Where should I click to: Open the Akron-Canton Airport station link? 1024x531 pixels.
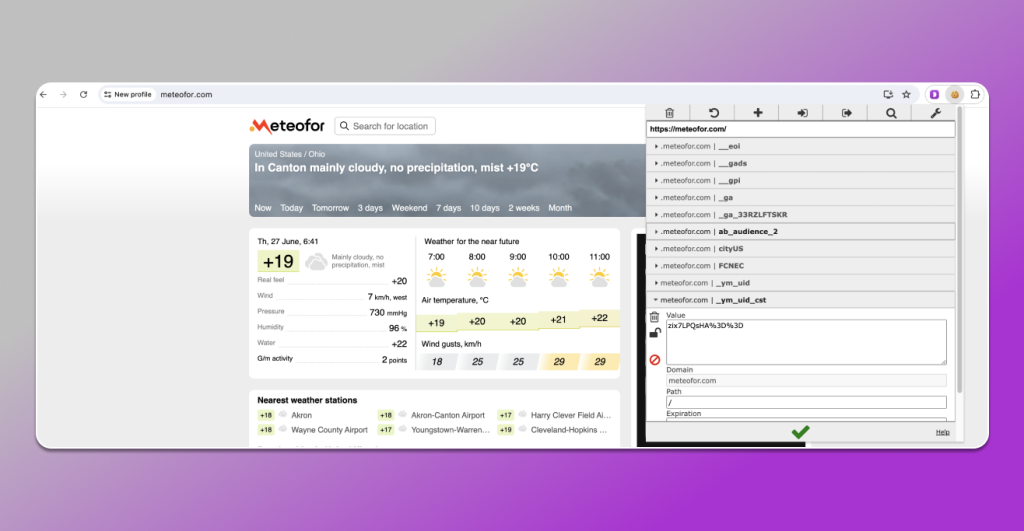point(447,415)
